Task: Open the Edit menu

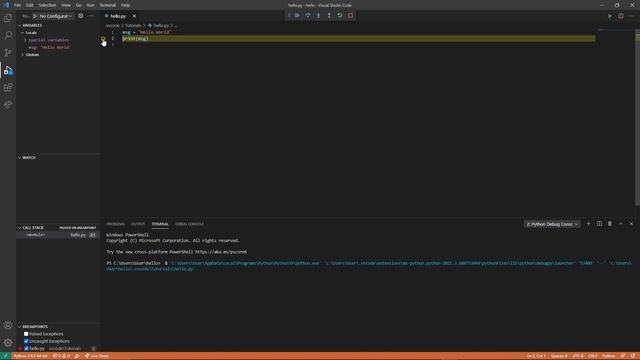Action: 30,5
